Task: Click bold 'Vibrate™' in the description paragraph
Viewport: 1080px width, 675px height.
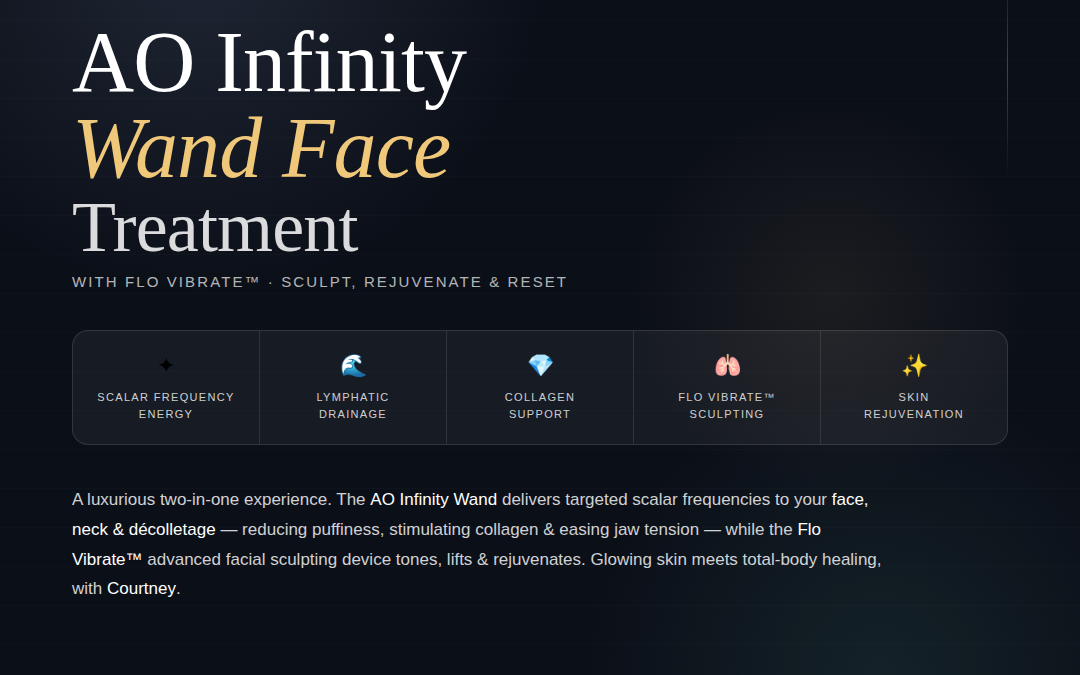Action: [x=107, y=559]
